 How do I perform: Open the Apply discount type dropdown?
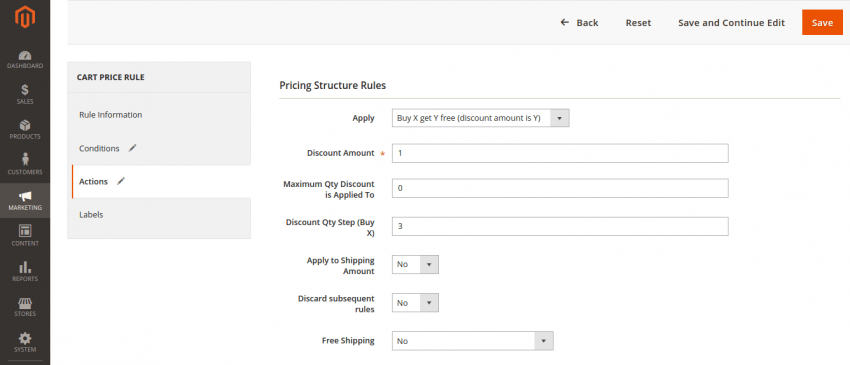point(480,118)
